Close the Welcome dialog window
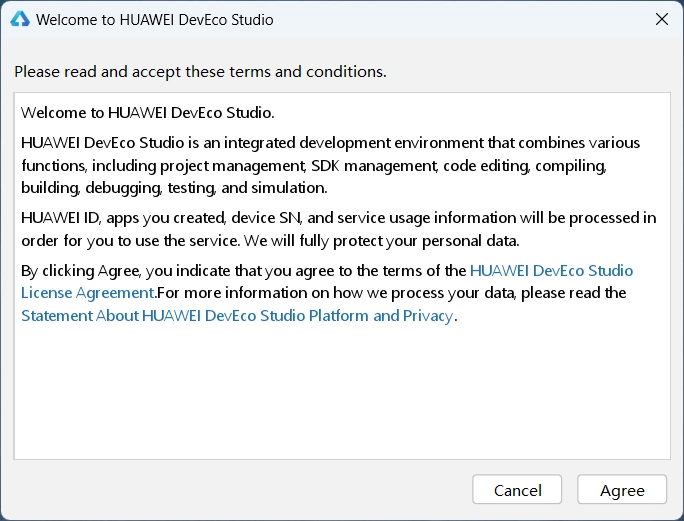The width and height of the screenshot is (684, 521). [x=661, y=20]
